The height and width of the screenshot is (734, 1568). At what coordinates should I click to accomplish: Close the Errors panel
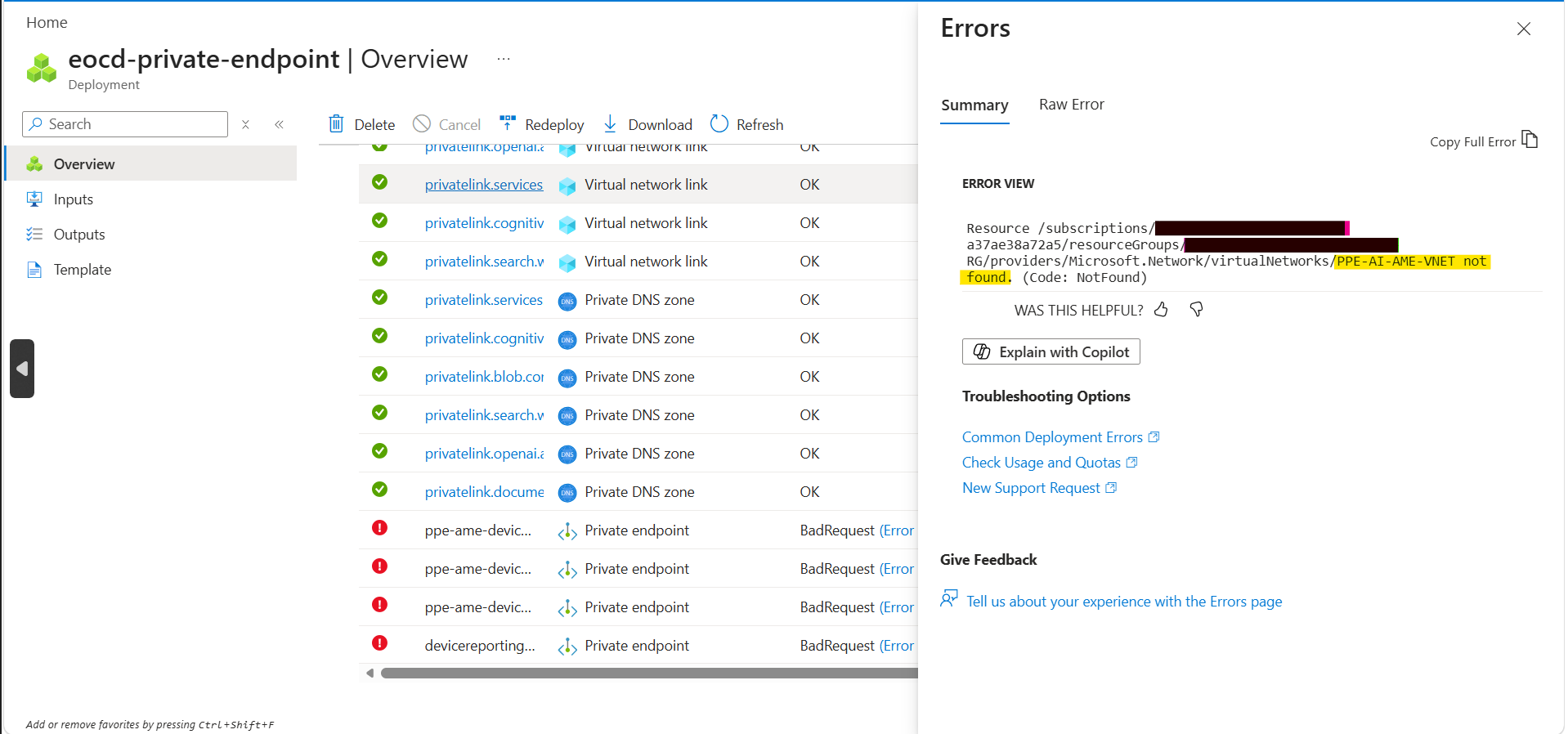1524,29
